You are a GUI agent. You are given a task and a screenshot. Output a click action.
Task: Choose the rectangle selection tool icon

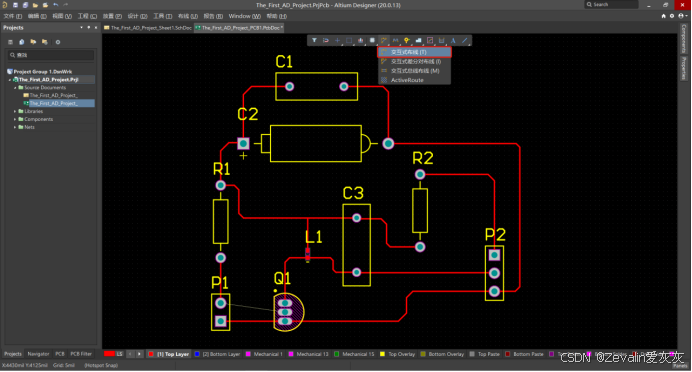[349, 41]
